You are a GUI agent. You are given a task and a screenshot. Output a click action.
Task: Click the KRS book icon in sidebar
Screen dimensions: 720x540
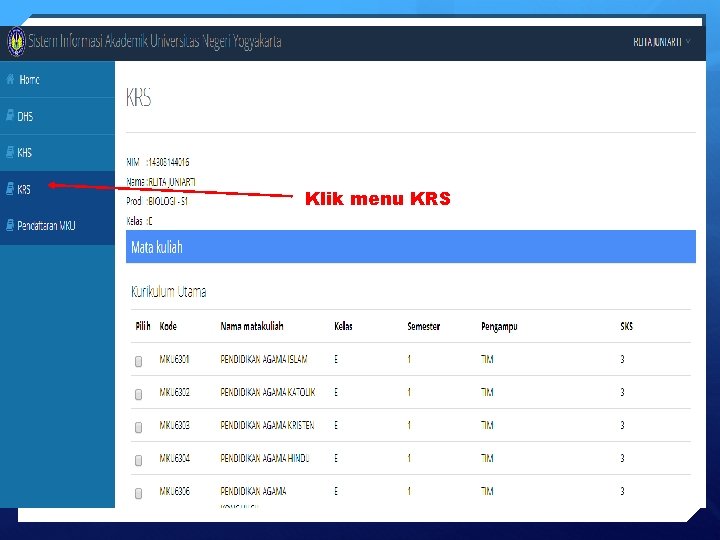click(x=10, y=189)
